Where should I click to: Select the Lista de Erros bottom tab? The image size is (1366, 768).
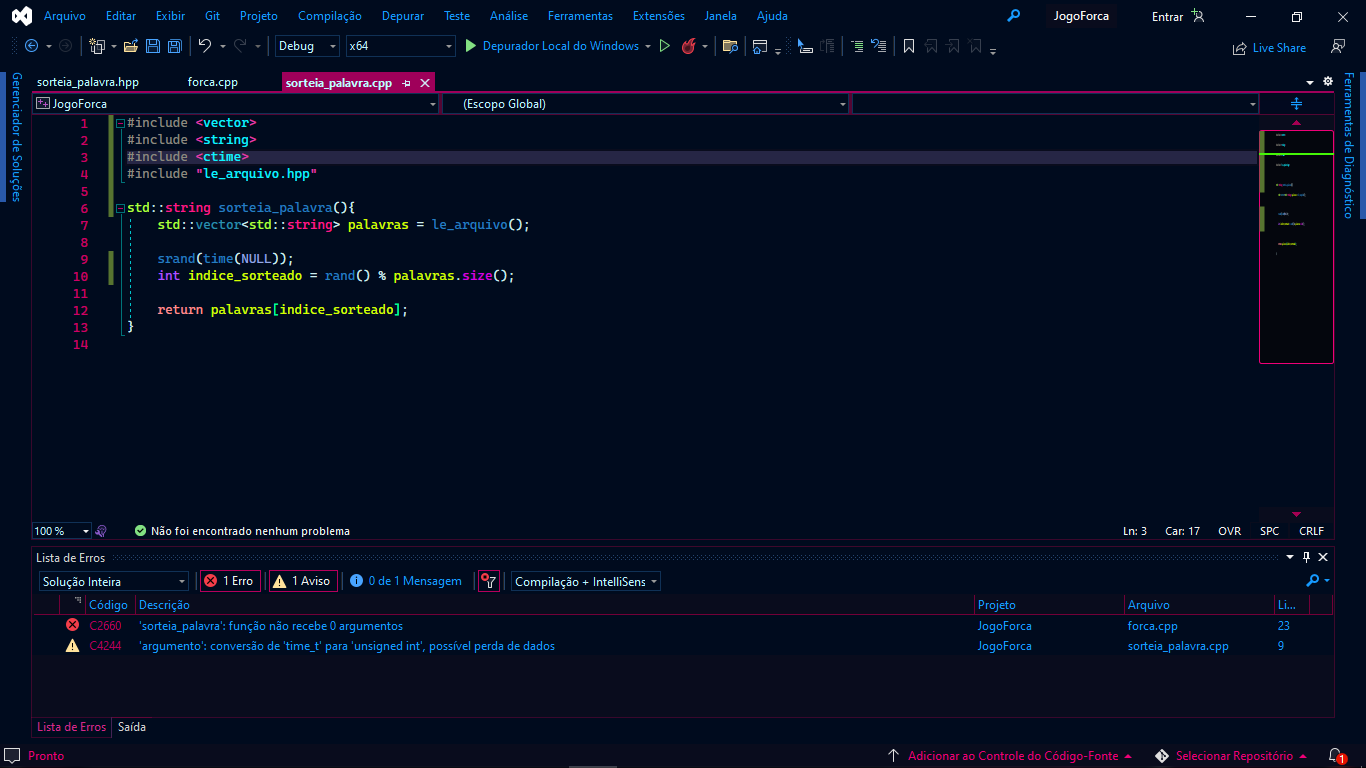point(72,727)
